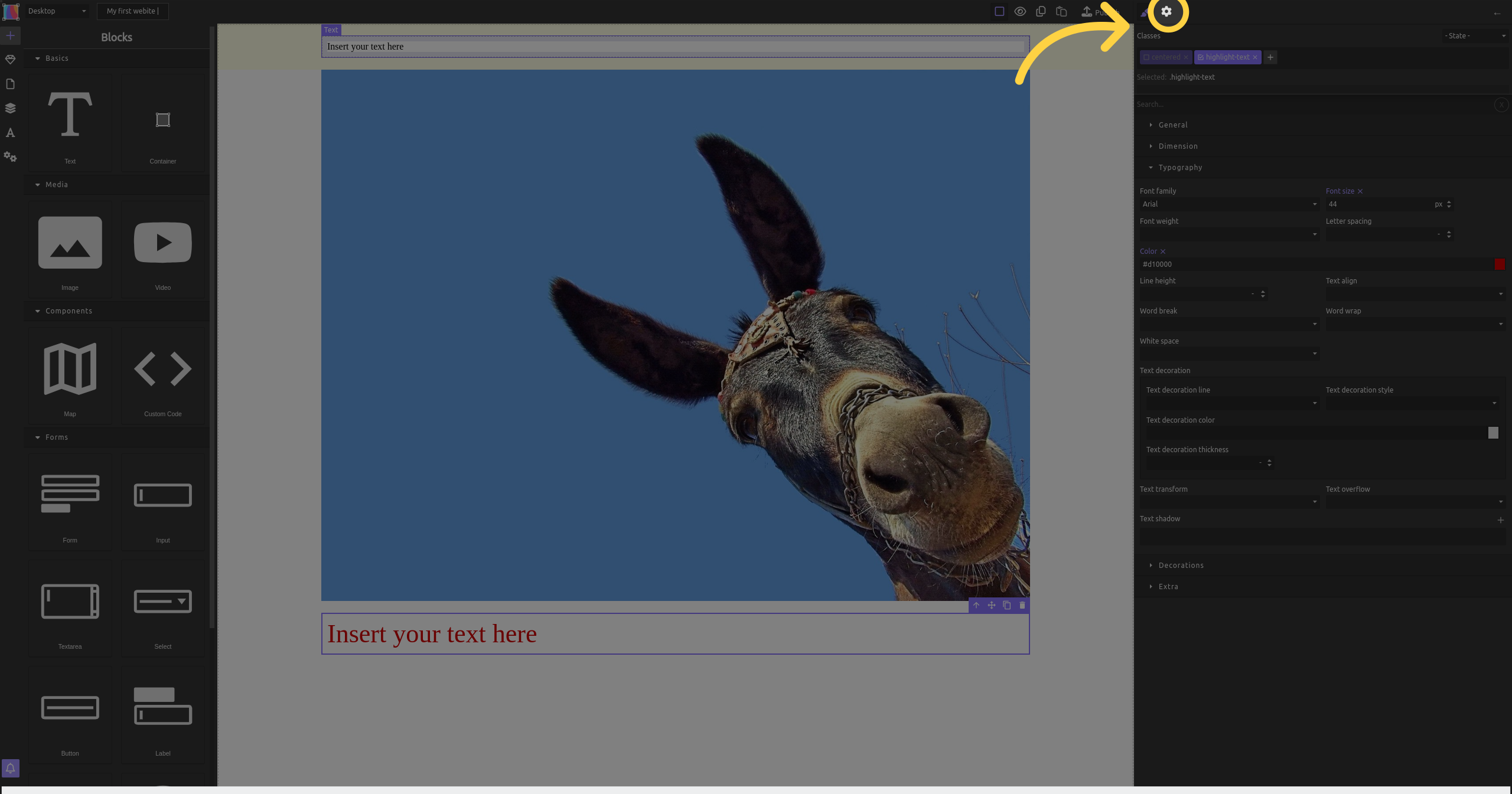Click the Blocks plus icon in left sidebar

(11, 35)
